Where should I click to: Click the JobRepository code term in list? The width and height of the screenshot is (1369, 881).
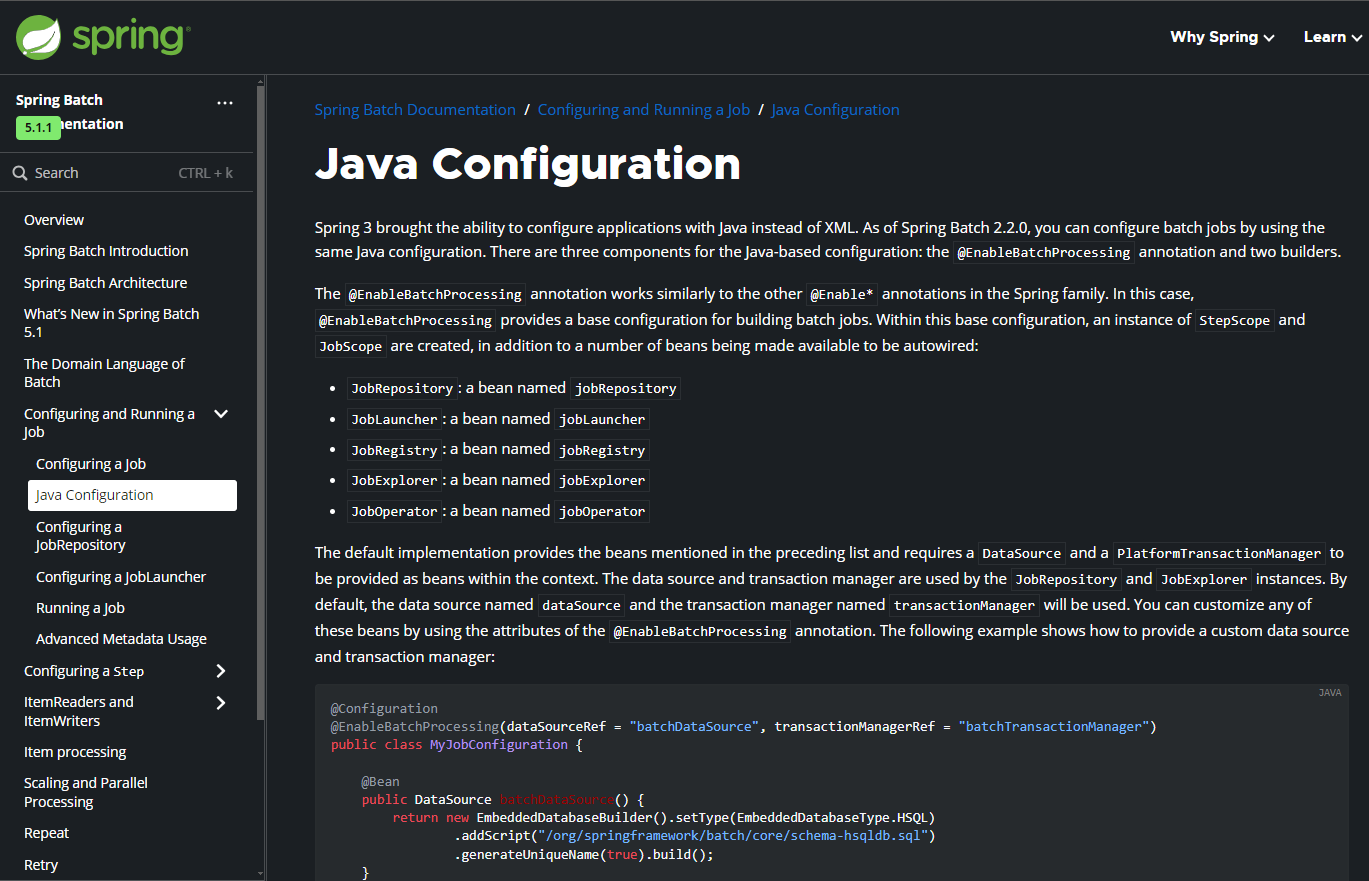pyautogui.click(x=401, y=388)
